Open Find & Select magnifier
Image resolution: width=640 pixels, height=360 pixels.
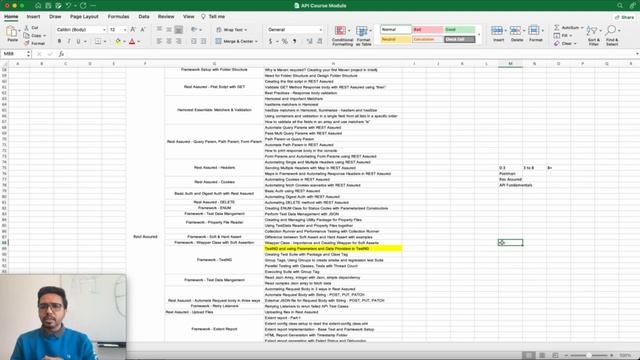pos(612,36)
